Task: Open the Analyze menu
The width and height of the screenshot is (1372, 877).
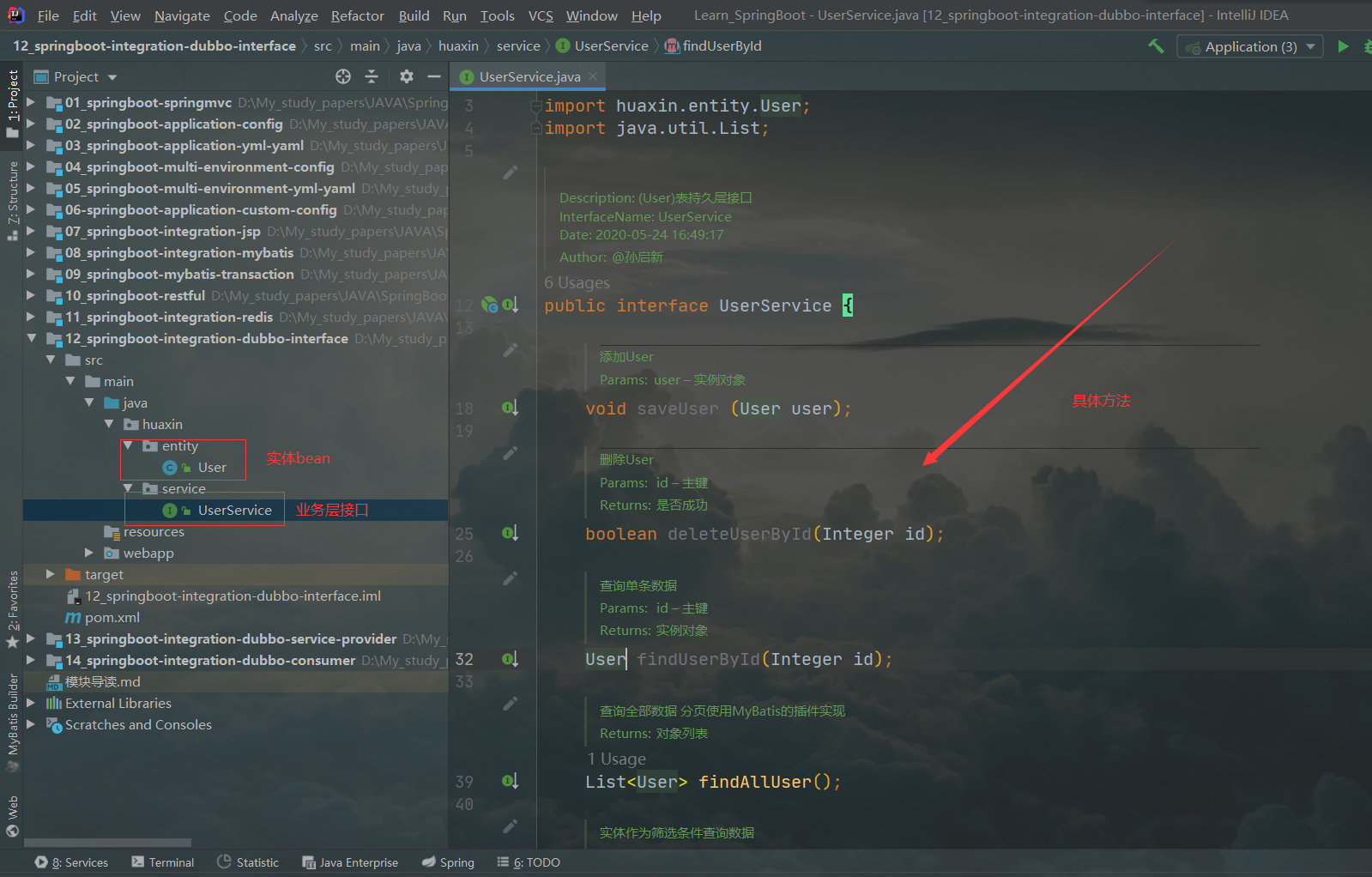Action: click(293, 15)
